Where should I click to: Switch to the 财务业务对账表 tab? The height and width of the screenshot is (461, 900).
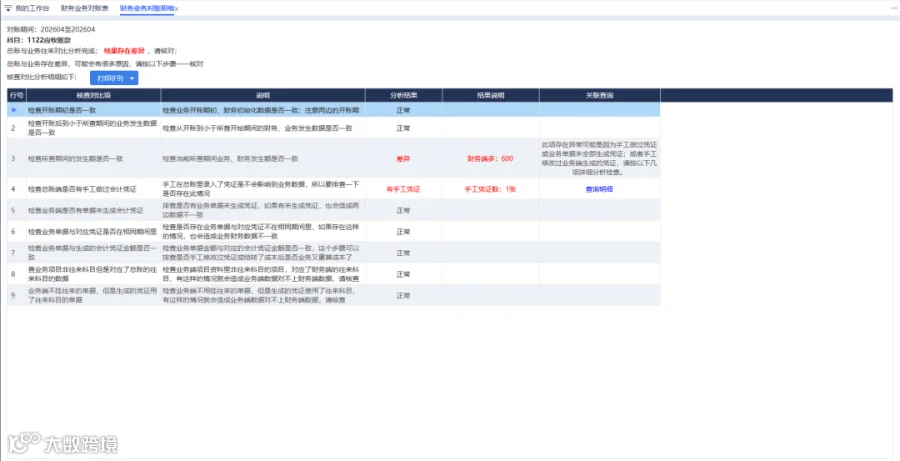tap(84, 9)
